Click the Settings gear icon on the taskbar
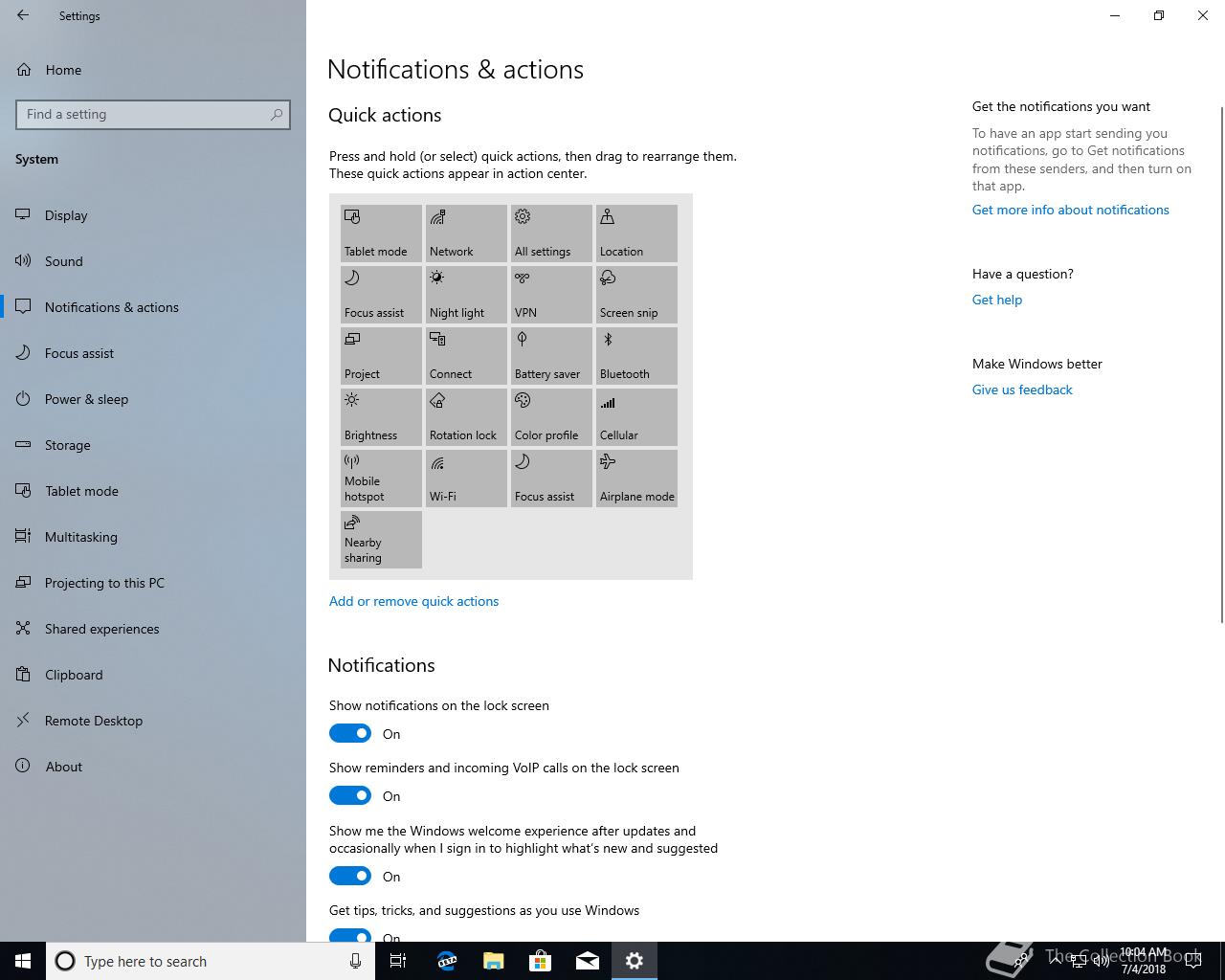The image size is (1225, 980). point(635,961)
